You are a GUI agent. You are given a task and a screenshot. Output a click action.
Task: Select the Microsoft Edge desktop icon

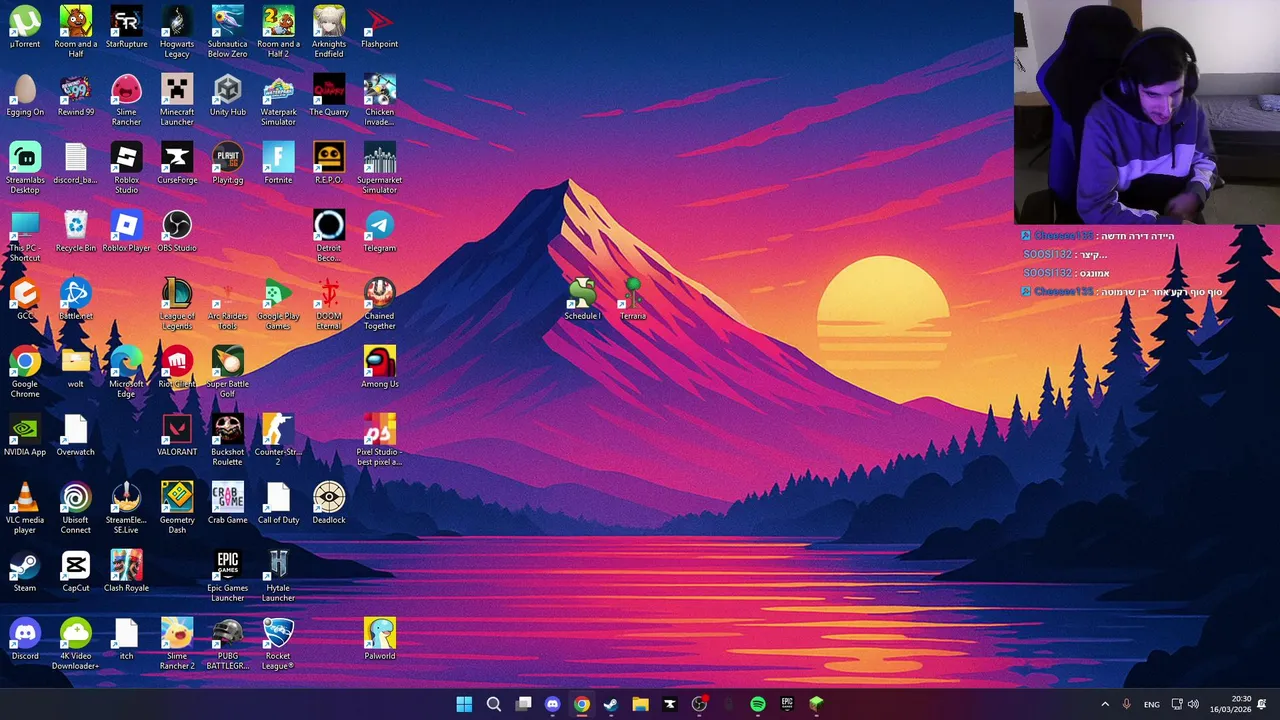click(x=126, y=372)
